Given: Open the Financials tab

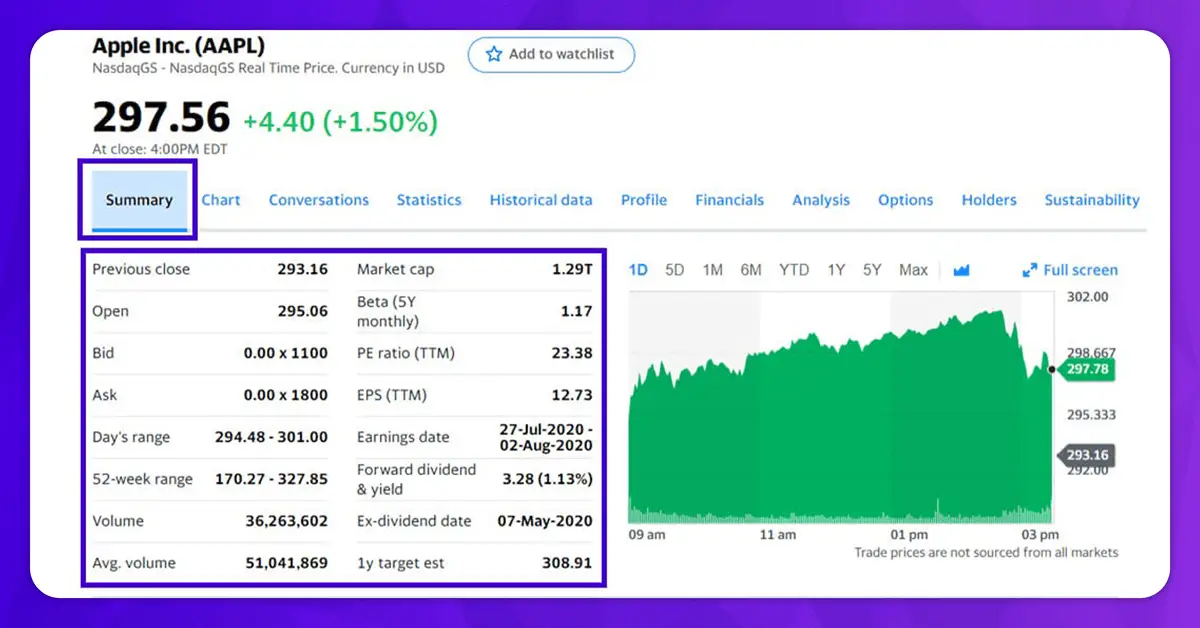Looking at the screenshot, I should click(730, 200).
